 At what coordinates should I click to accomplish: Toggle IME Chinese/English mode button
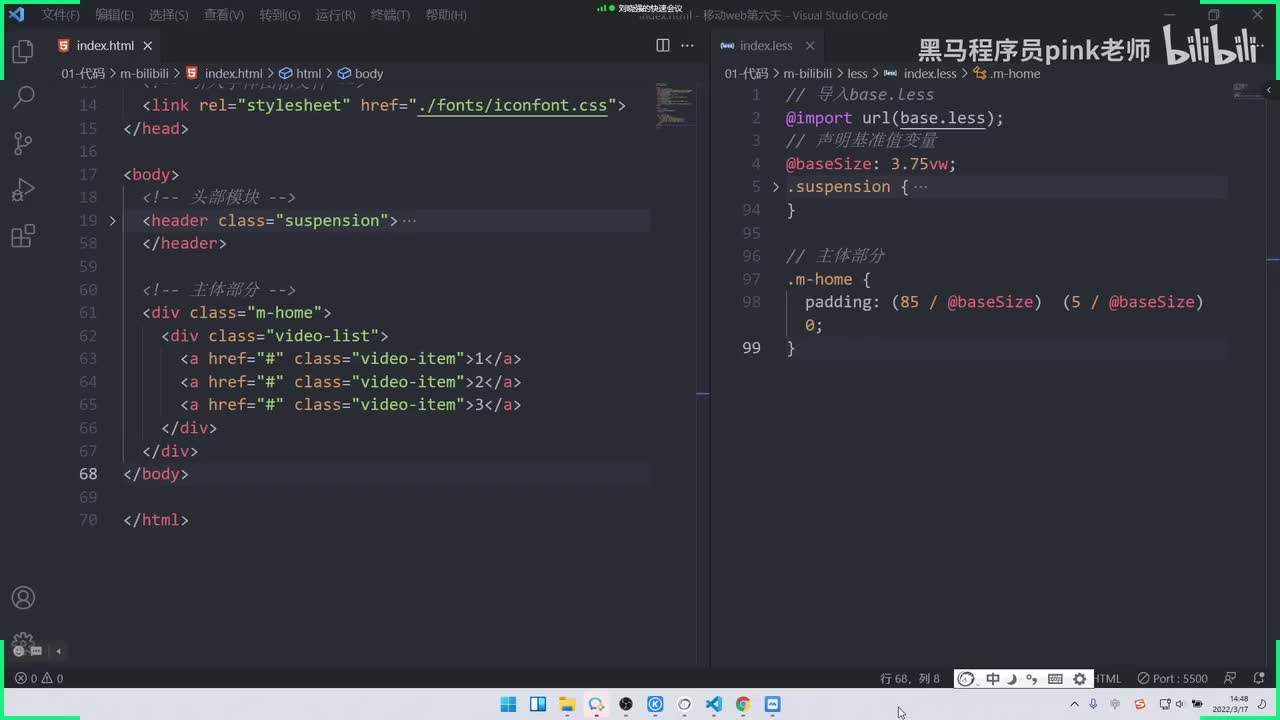pyautogui.click(x=993, y=679)
